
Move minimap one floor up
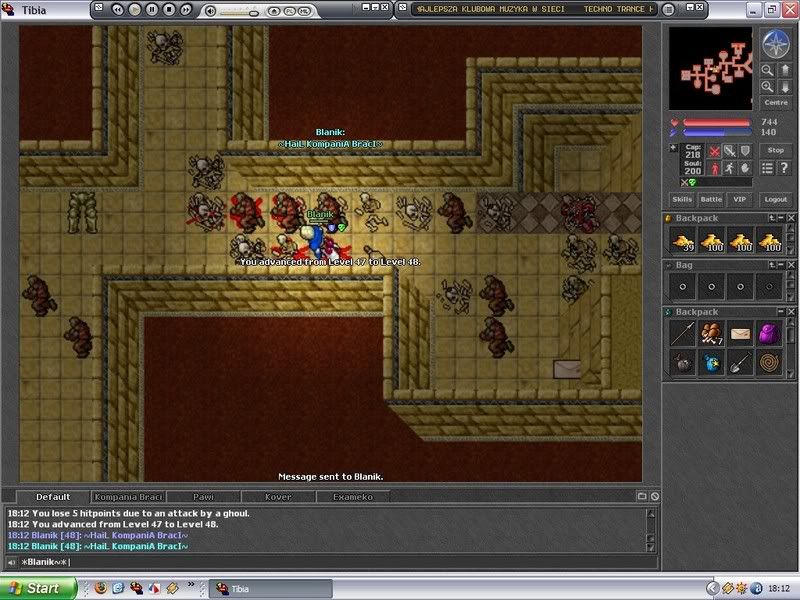(785, 70)
